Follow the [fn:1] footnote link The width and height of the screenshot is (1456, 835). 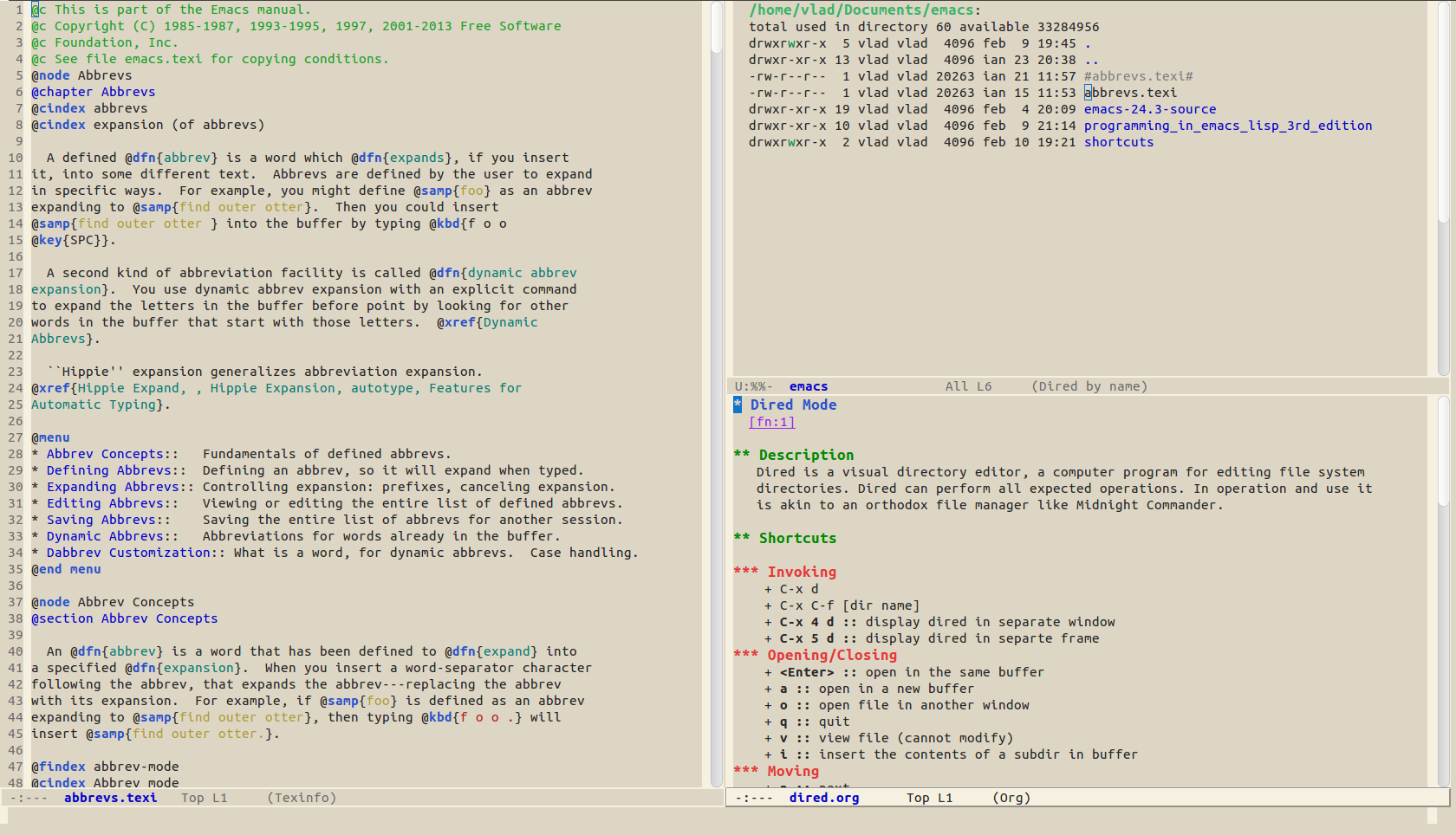[x=771, y=422]
